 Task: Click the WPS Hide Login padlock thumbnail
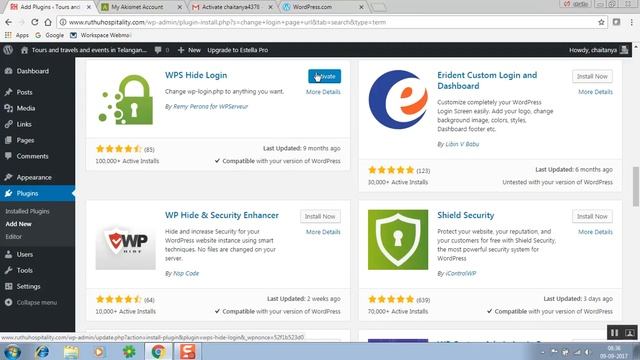pyautogui.click(x=126, y=100)
